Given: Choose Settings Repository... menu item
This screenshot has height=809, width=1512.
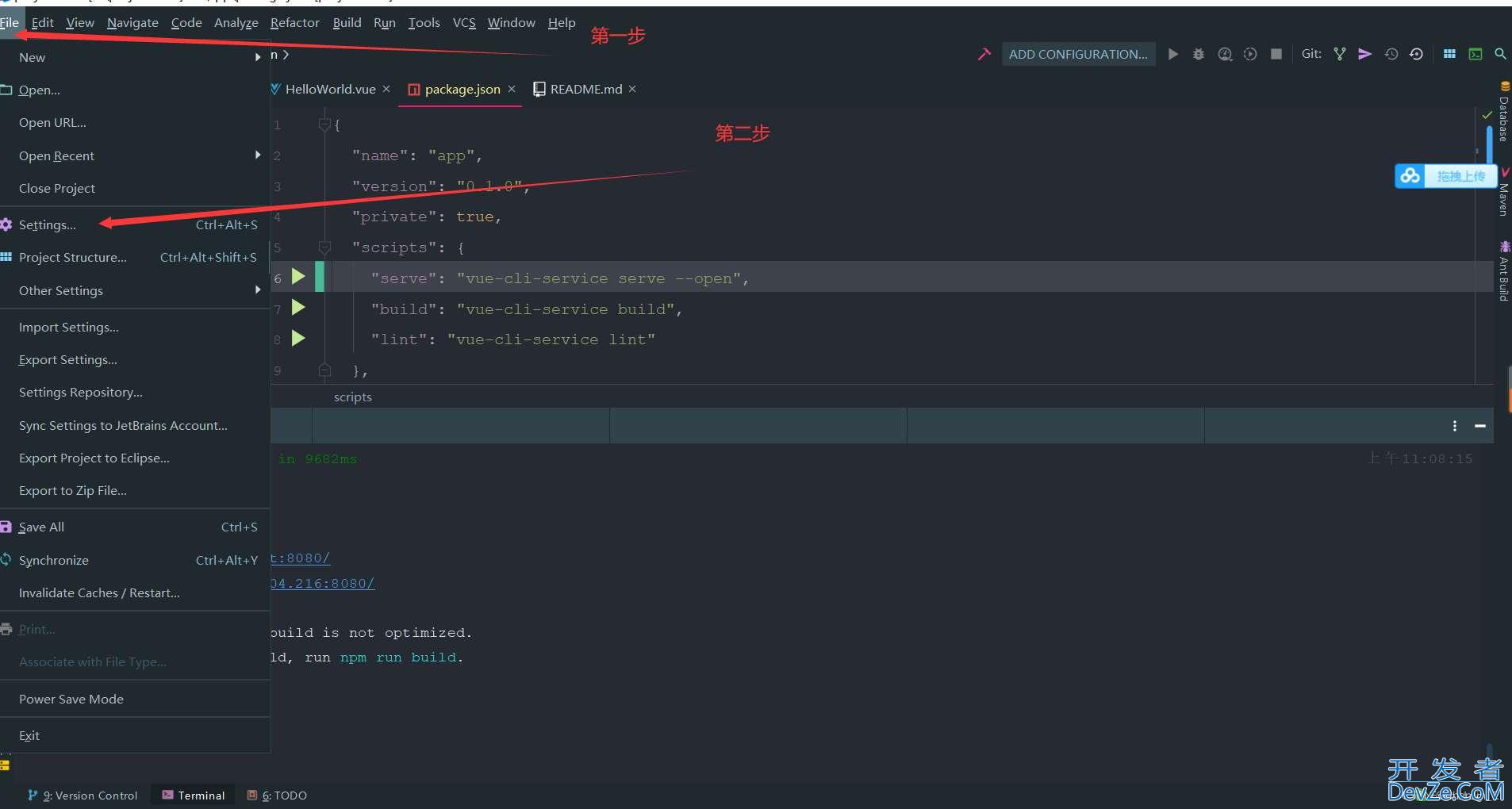Looking at the screenshot, I should tap(135, 392).
